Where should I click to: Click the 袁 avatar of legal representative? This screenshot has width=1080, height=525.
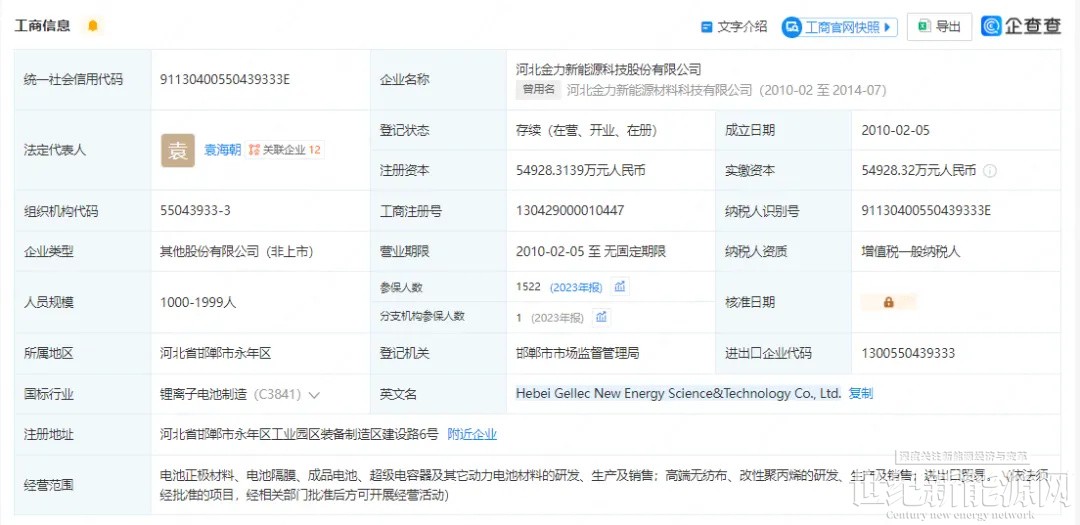178,150
